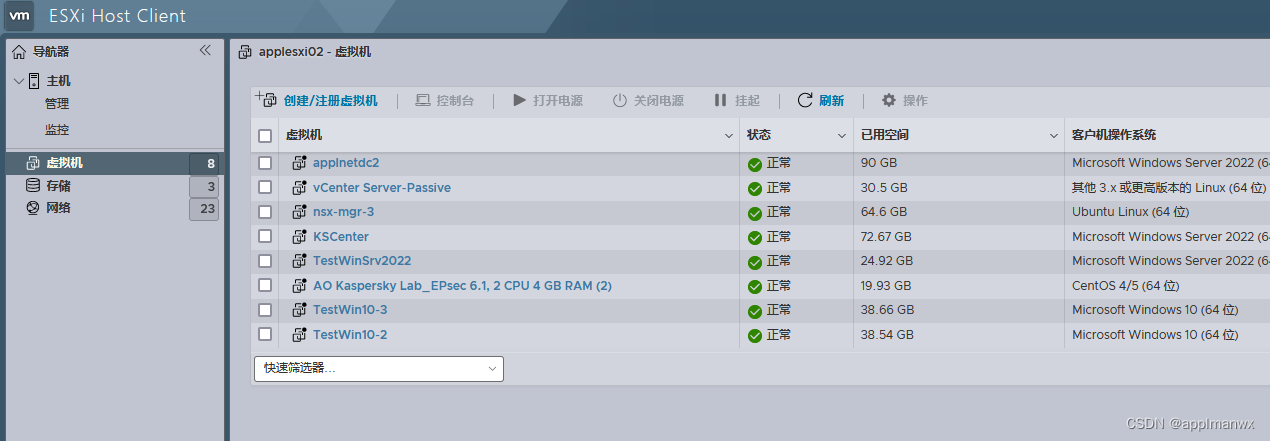This screenshot has height=441, width=1270.
Task: Click the VM icon of TestWin10-2
Action: pos(299,335)
